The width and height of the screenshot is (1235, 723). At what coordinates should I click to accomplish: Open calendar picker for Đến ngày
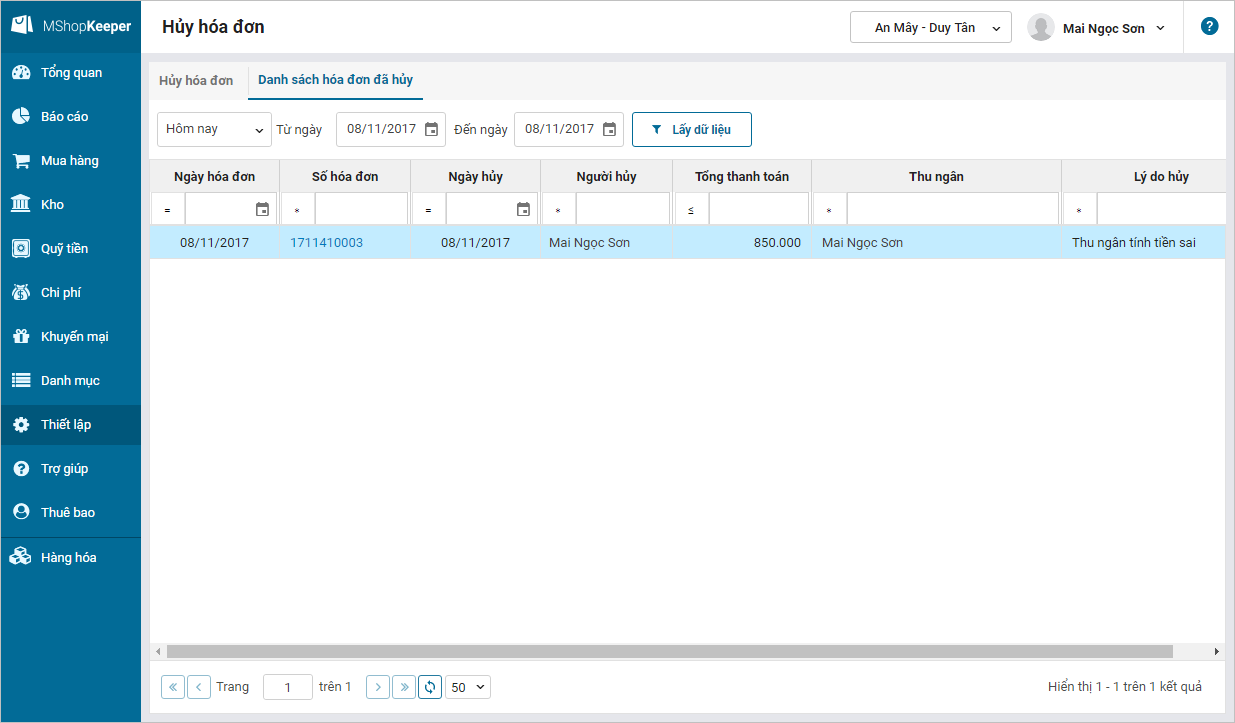tap(609, 129)
